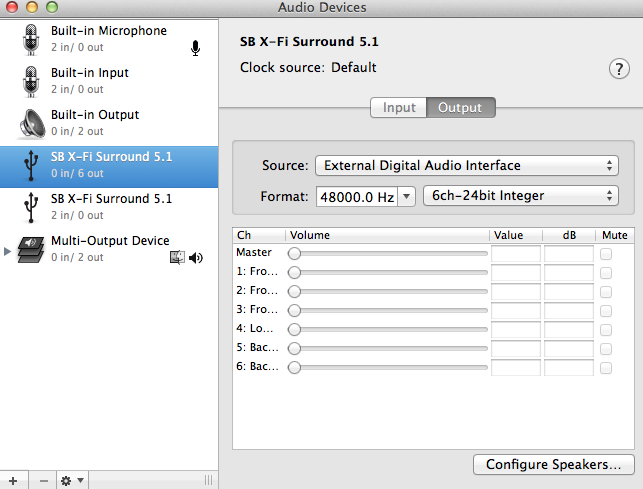Click the Value column header

516,235
